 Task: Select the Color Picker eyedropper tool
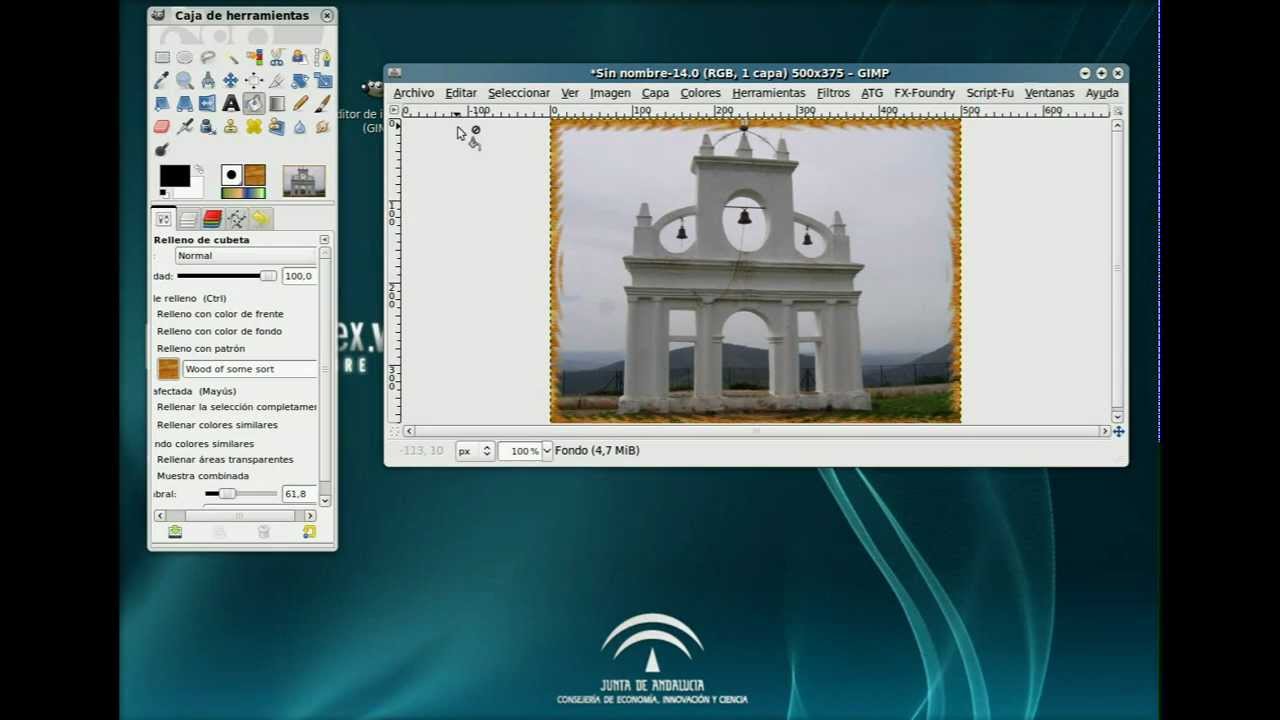[x=162, y=80]
